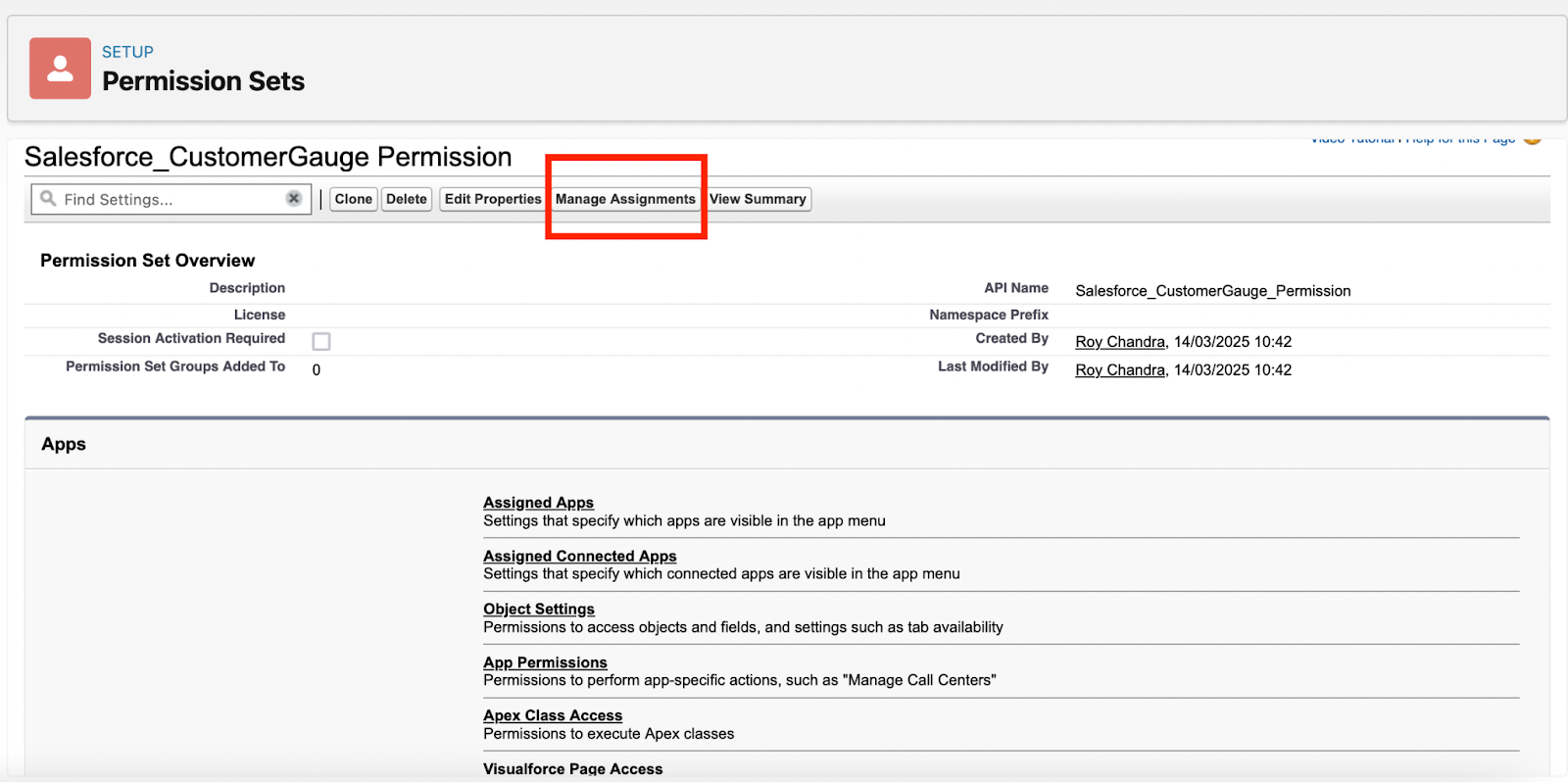
Task: Open the Visualforce Page Access link
Action: point(572,769)
